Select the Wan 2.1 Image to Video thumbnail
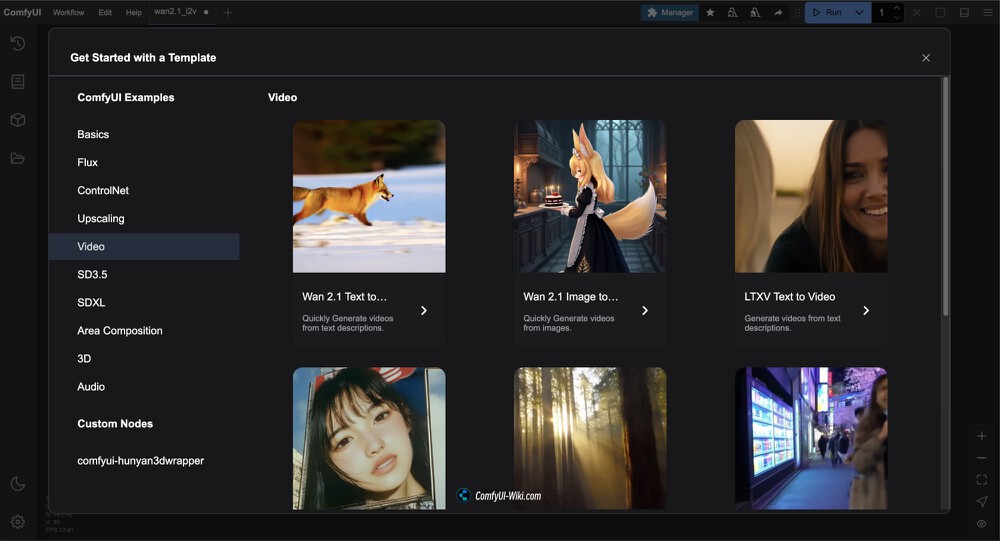The width and height of the screenshot is (1000, 541). pos(590,196)
